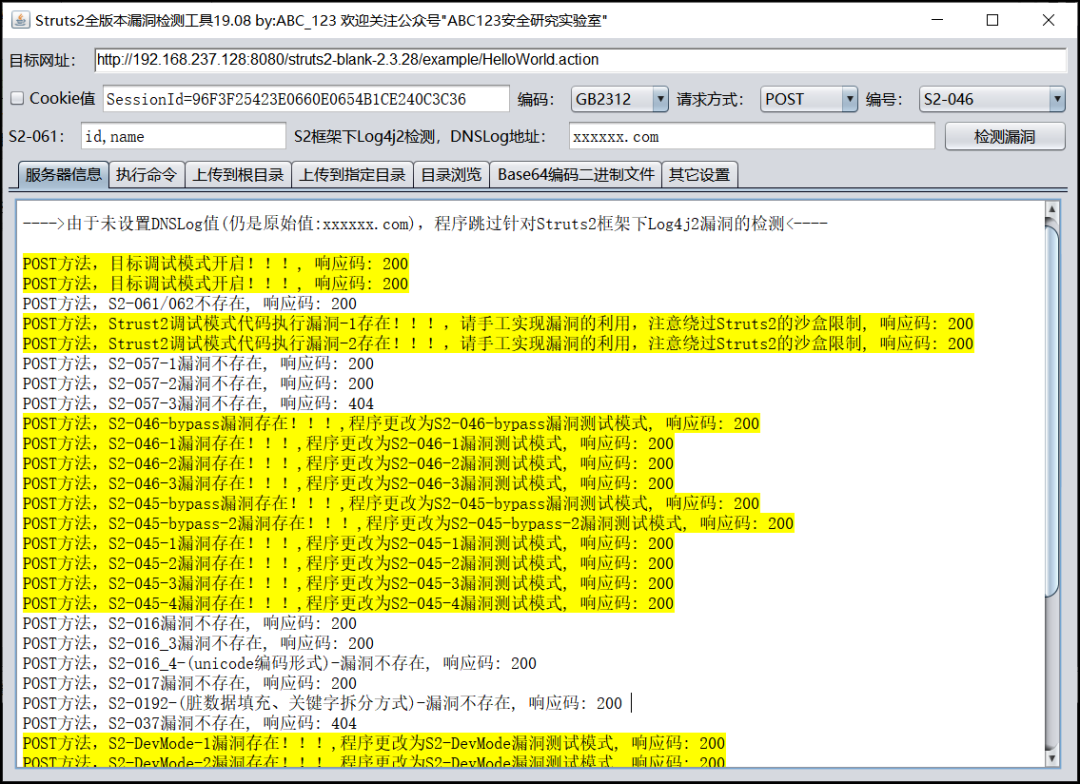Switch to the 服务器信息 tab
The height and width of the screenshot is (784, 1080).
(63, 174)
